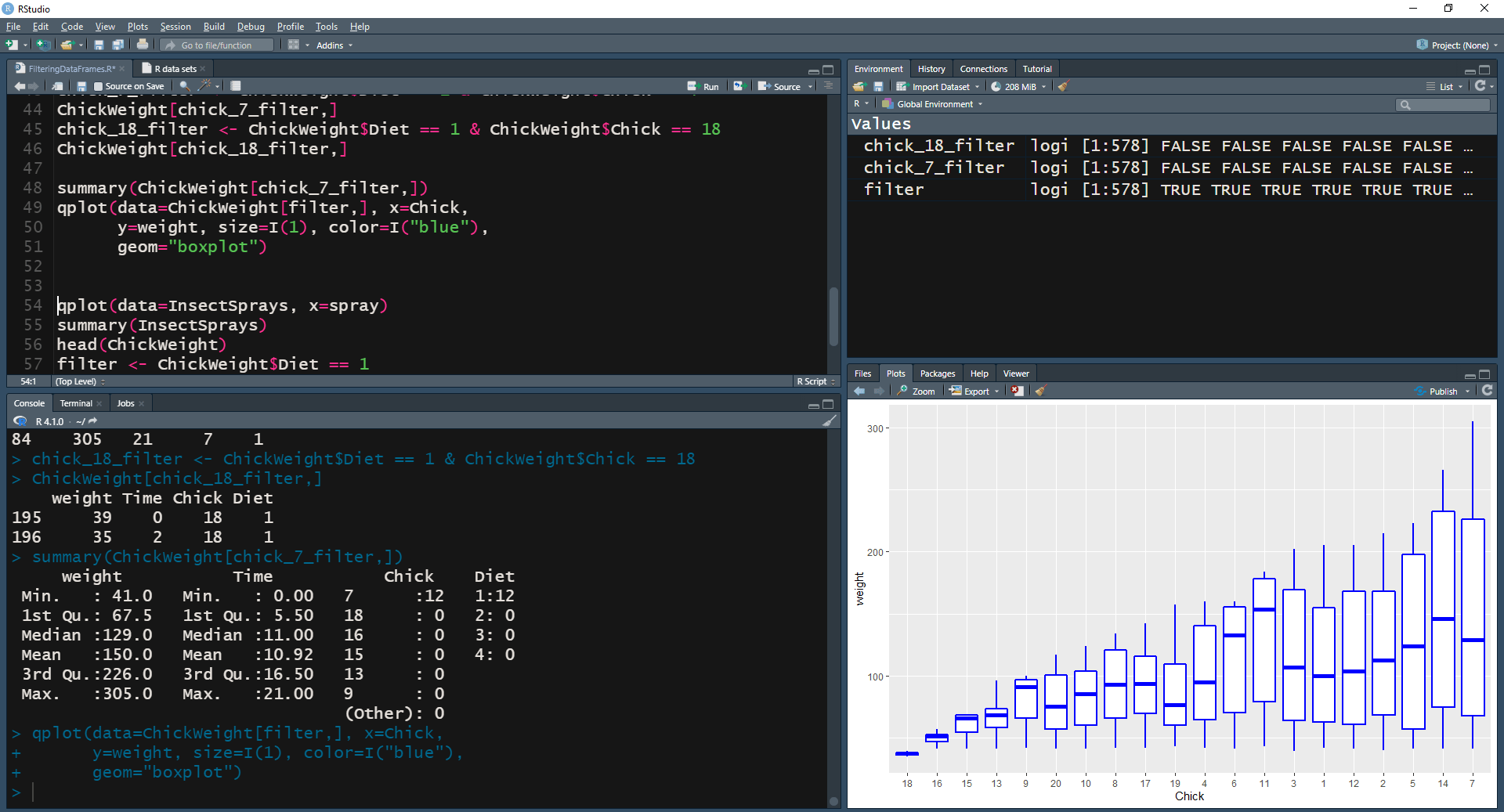Remove current plot with red X icon
Viewport: 1504px width, 812px height.
[x=1017, y=391]
